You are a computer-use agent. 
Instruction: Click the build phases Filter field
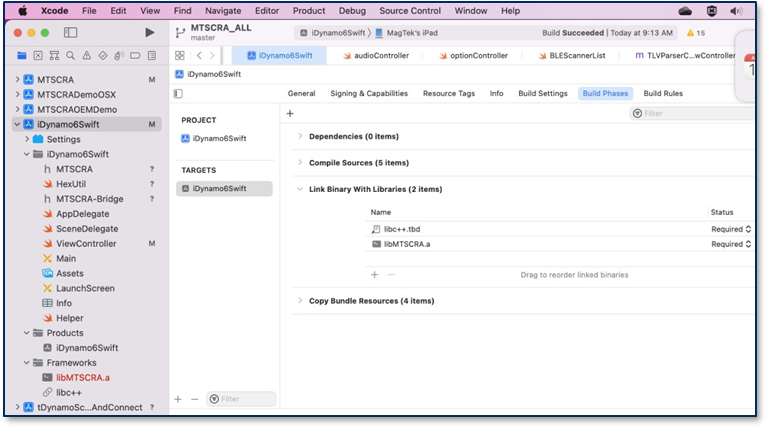[x=692, y=113]
